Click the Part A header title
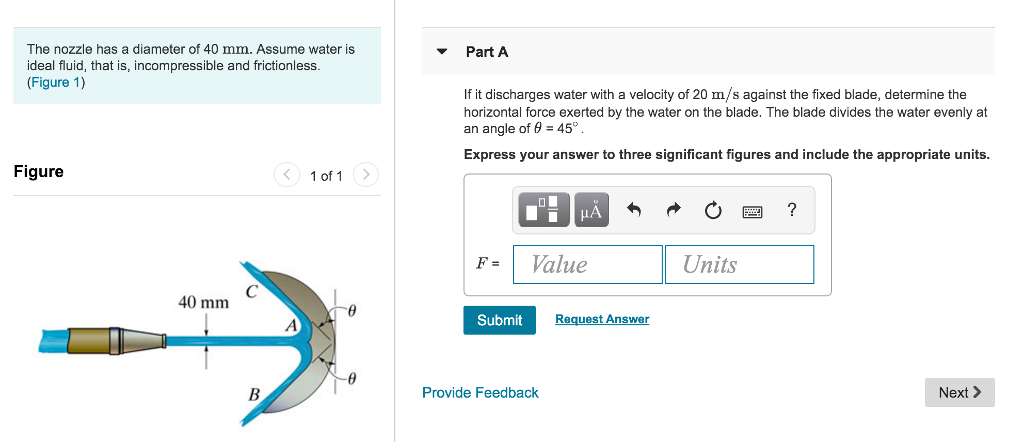The image size is (1024, 442). (x=487, y=52)
